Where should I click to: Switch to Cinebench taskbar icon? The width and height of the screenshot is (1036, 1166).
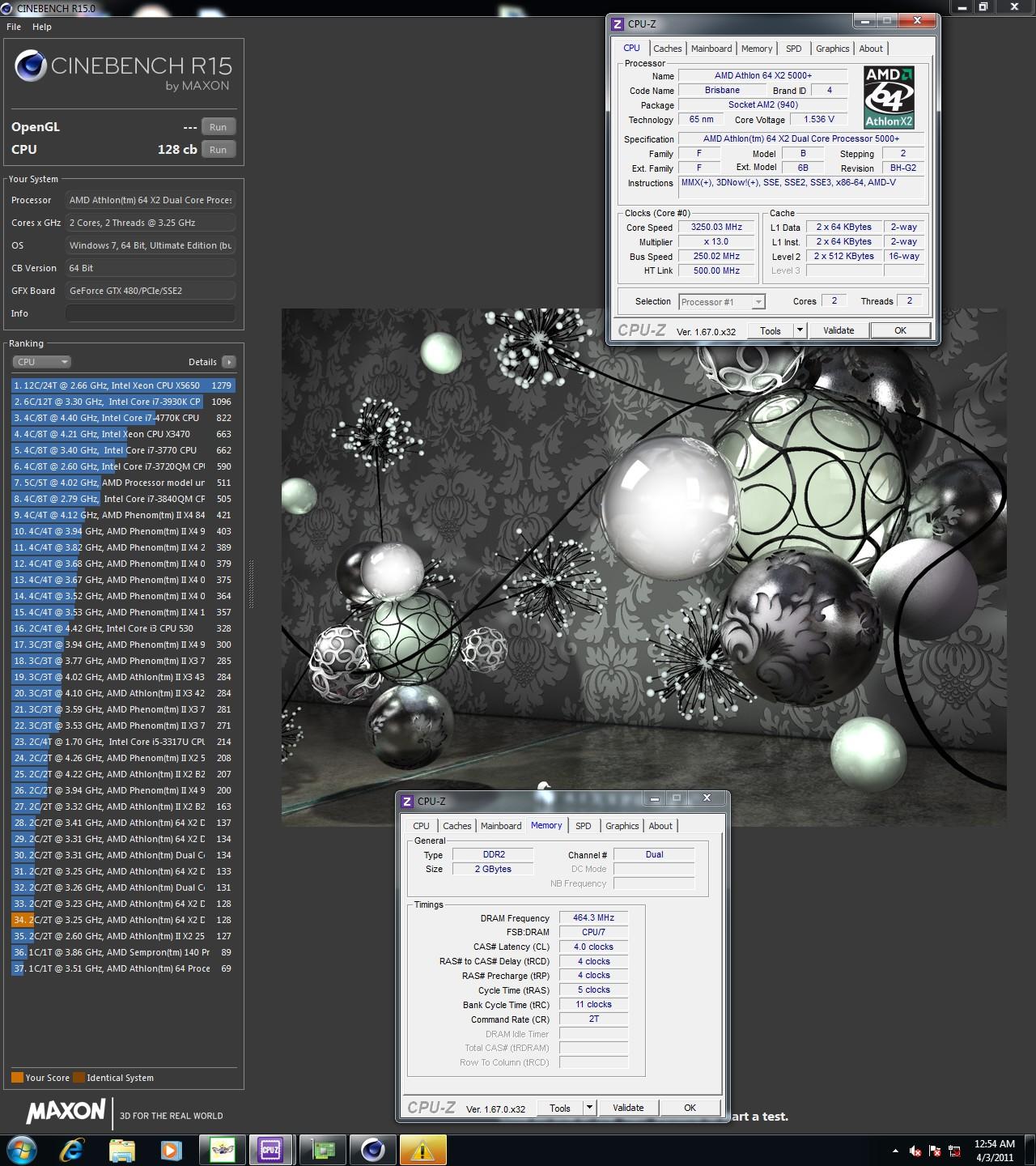373,1150
